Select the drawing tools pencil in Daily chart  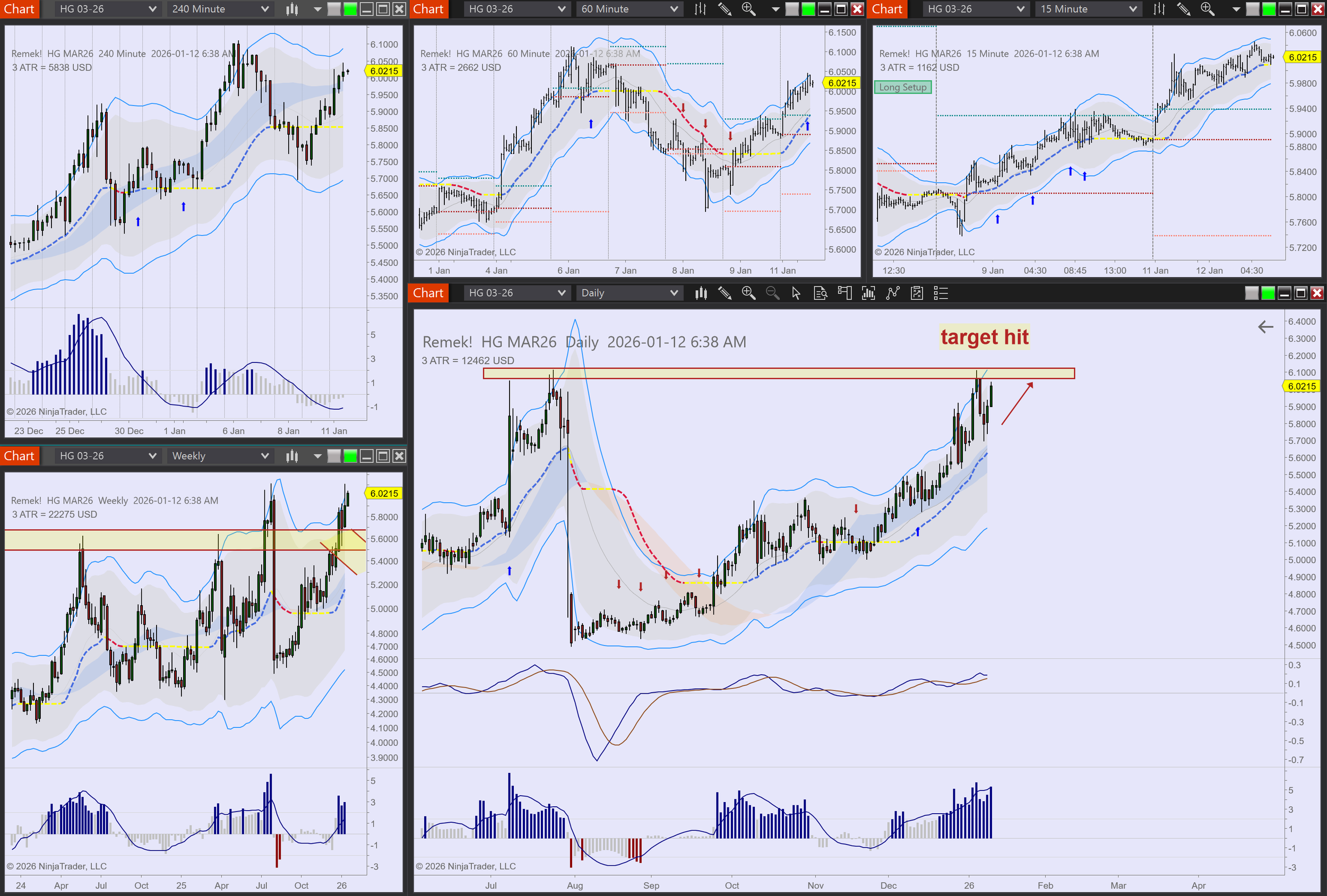[725, 293]
